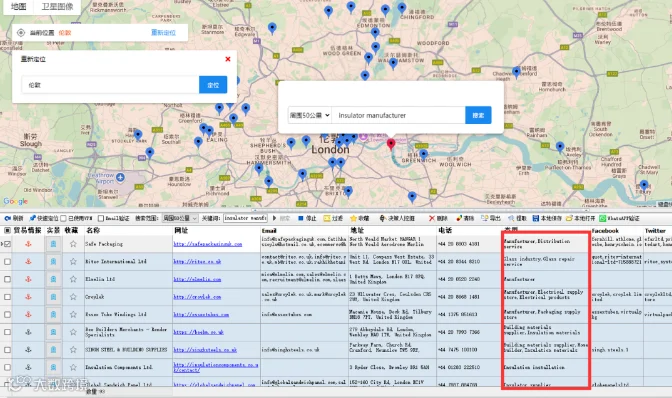Click the 电话 column header
The width and height of the screenshot is (672, 398).
point(445,230)
